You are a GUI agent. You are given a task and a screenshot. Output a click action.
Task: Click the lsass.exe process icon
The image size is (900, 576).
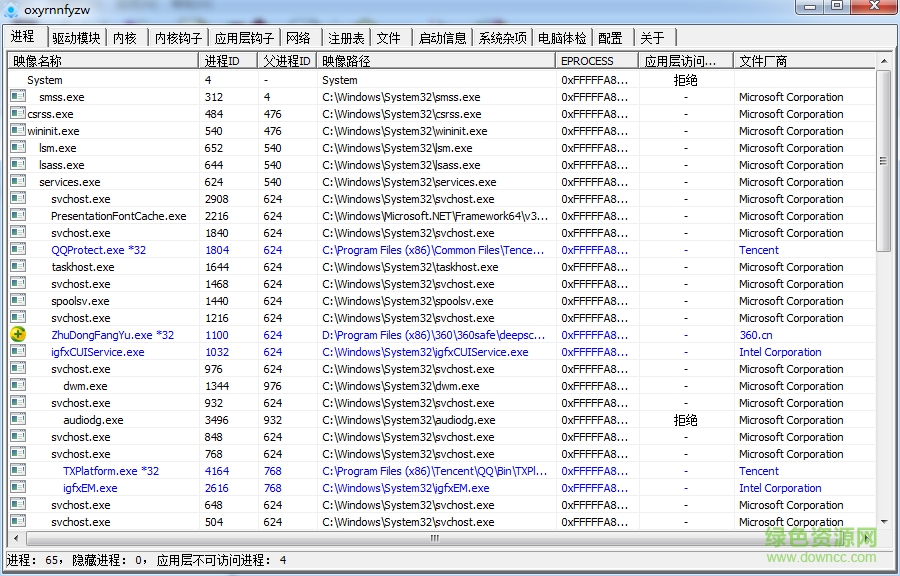(x=17, y=165)
